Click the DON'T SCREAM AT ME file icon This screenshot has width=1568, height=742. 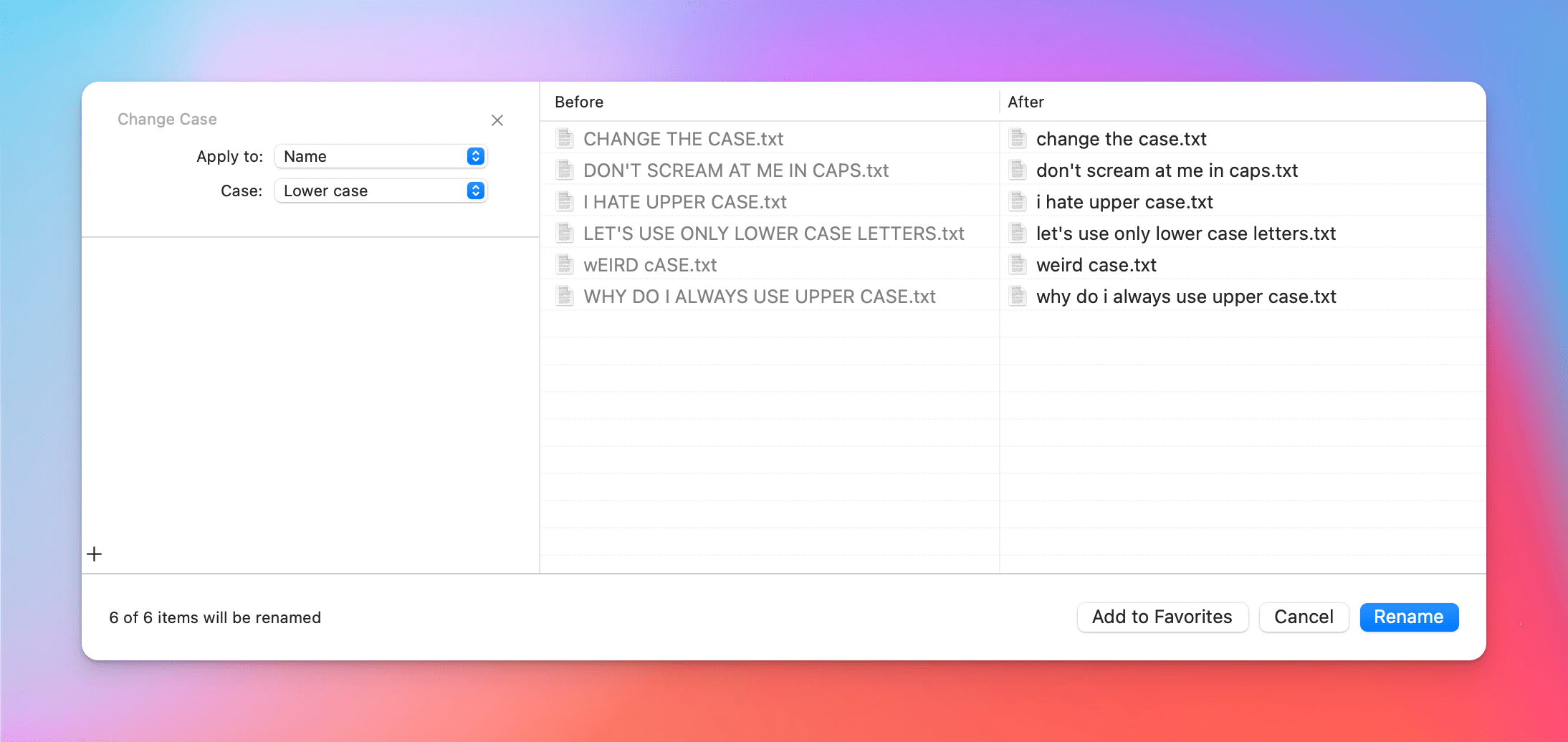click(x=565, y=170)
